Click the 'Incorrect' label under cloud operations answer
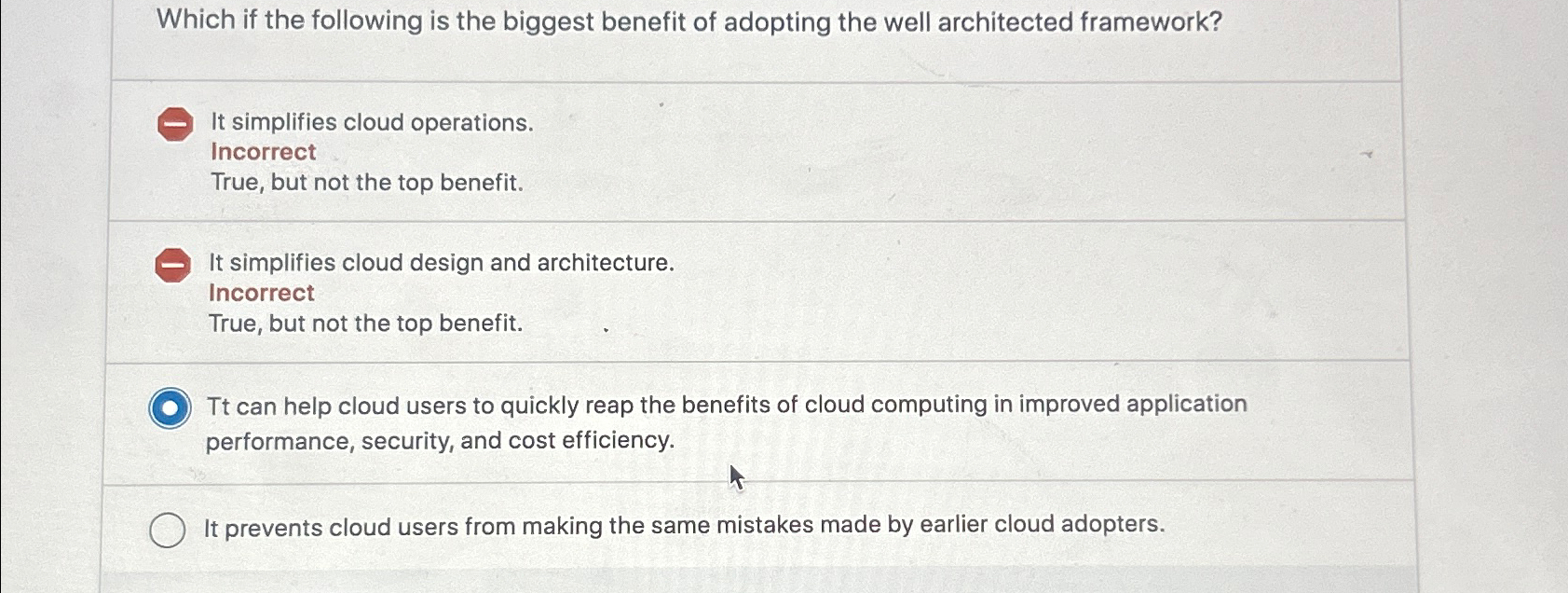The height and width of the screenshot is (593, 1568). pyautogui.click(x=263, y=152)
